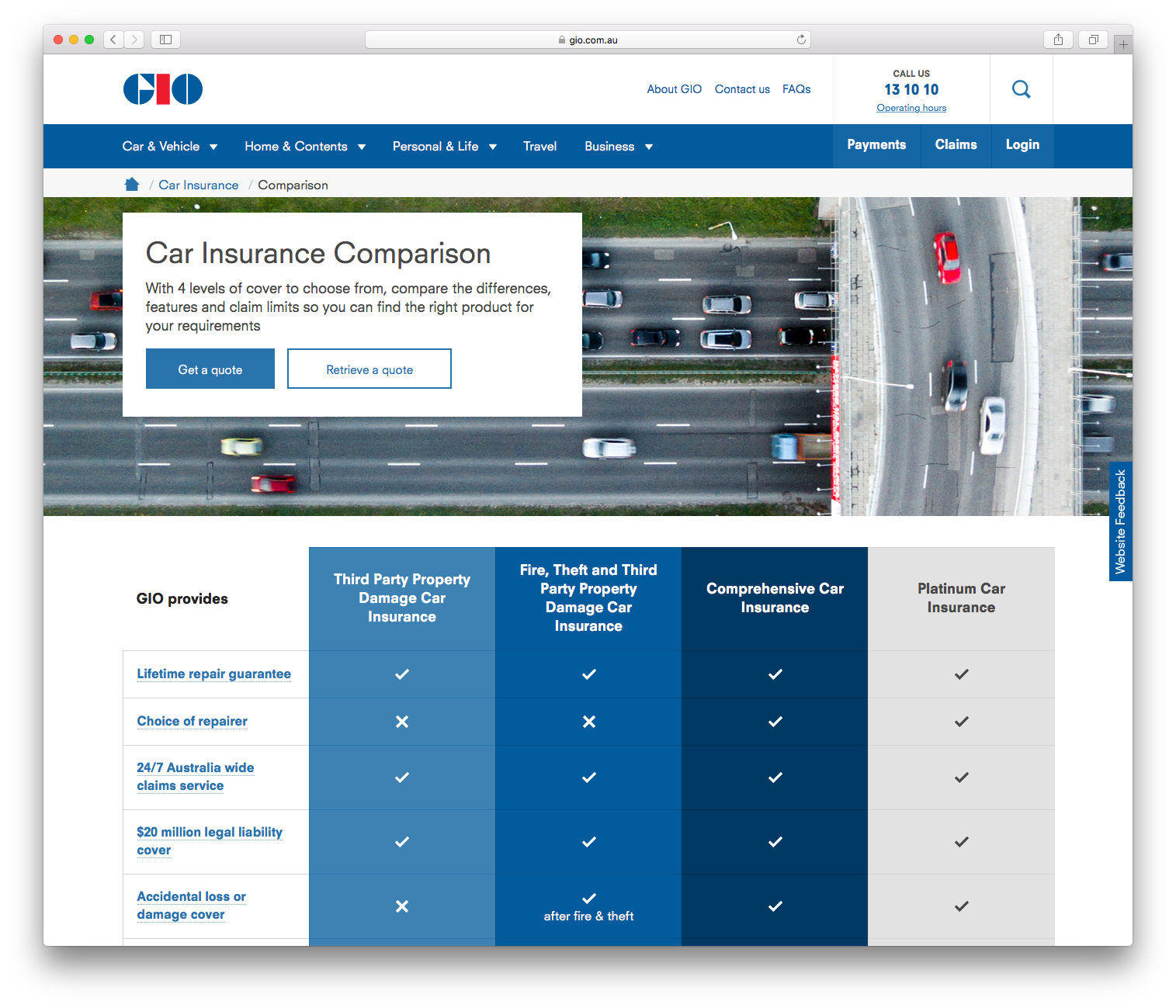Go back with the browser back arrow
This screenshot has width=1176, height=1008.
(x=113, y=40)
